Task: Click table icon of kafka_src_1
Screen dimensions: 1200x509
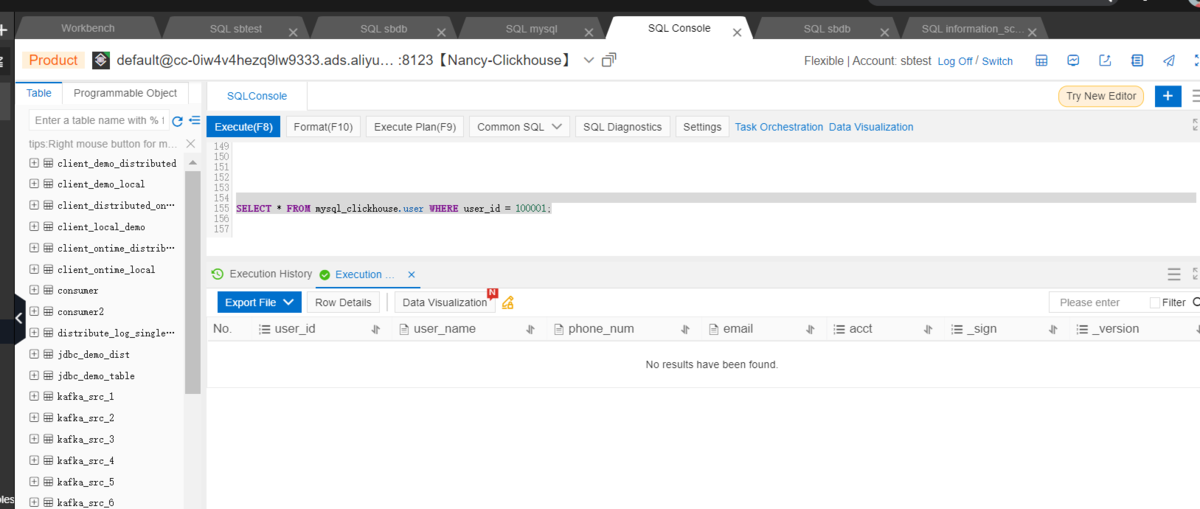Action: [48, 397]
